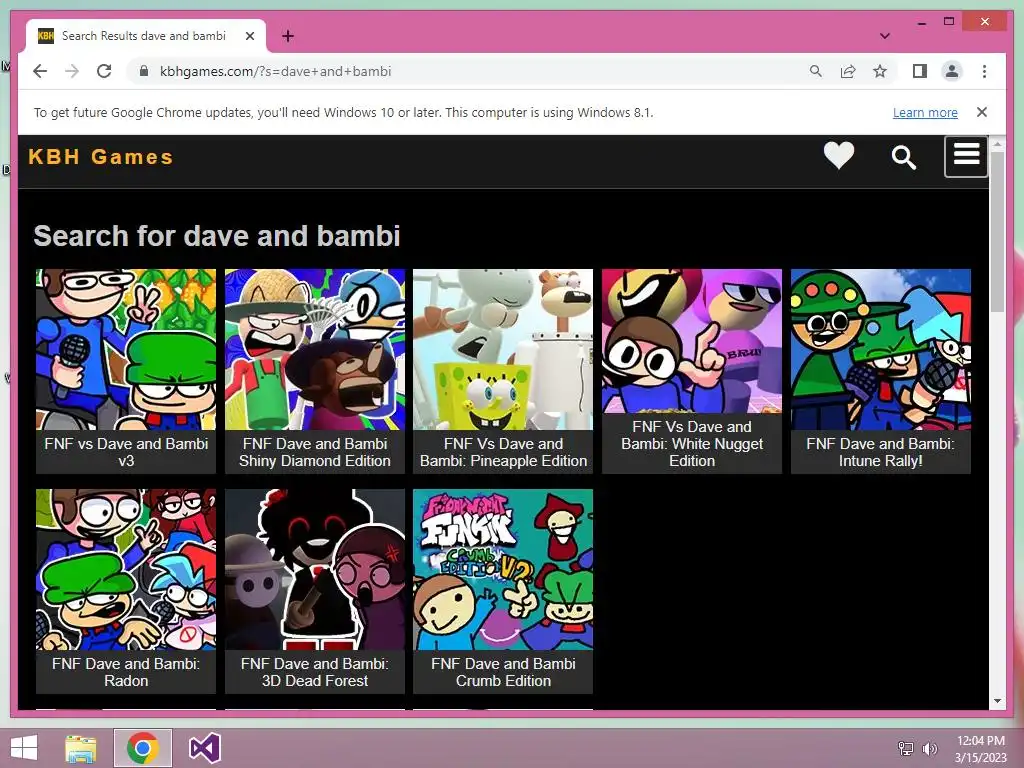Click the 'Intune Rally!' title text
Viewport: 1024px width, 768px height.
pos(880,461)
